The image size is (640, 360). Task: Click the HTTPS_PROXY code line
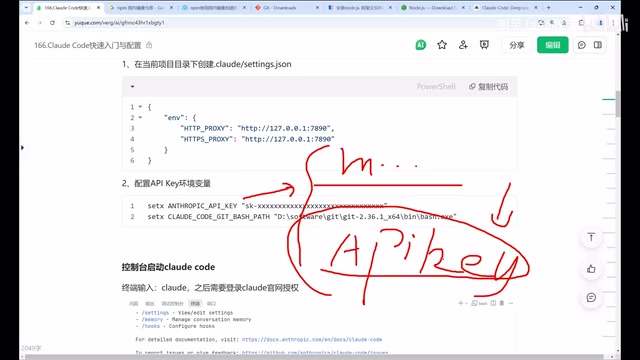point(257,139)
